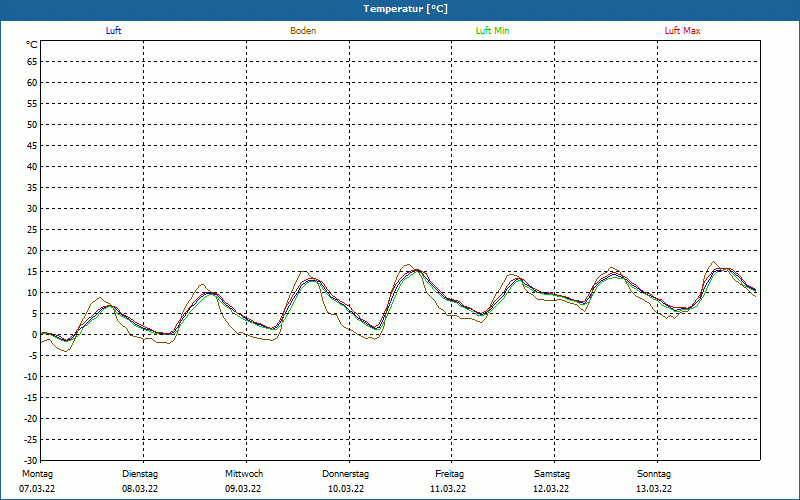Click the 'Sonntag' day label
This screenshot has height=500, width=800.
pos(654,474)
